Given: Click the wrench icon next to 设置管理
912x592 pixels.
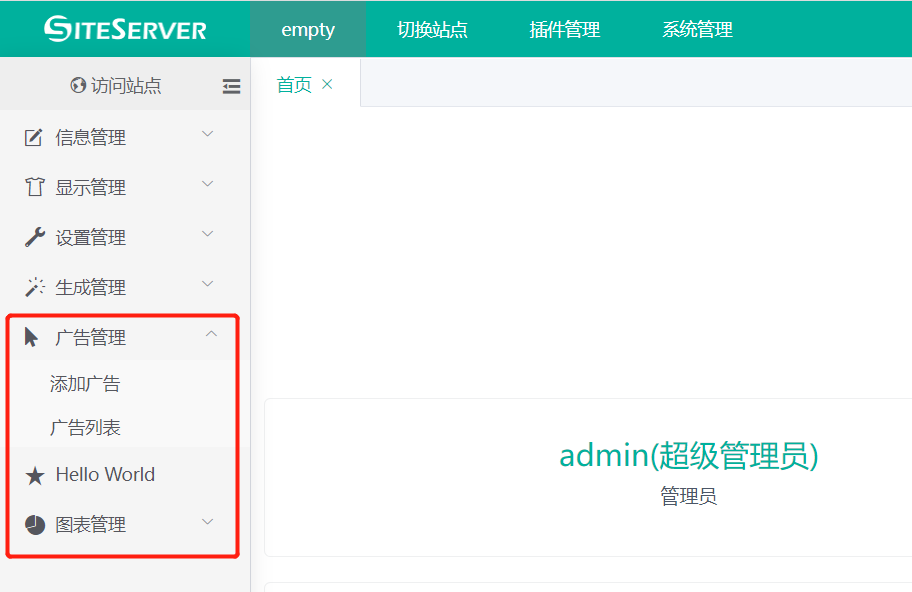Looking at the screenshot, I should [x=34, y=237].
